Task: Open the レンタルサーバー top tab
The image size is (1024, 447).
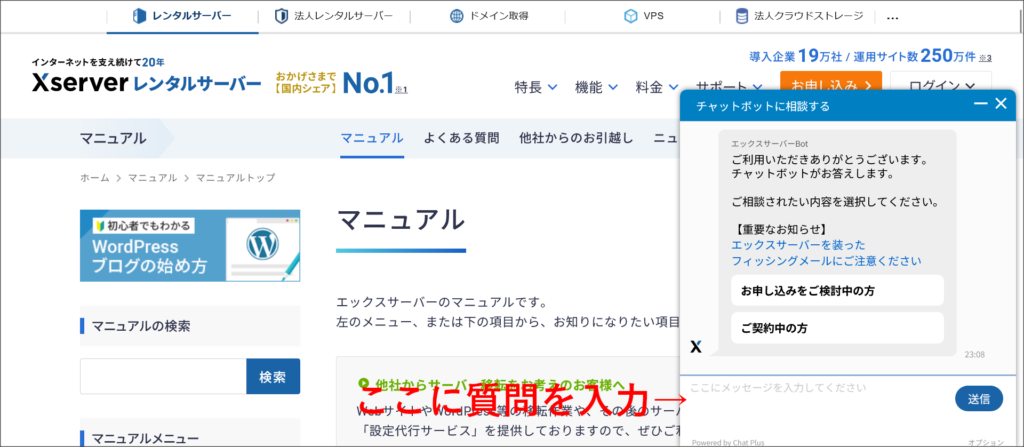Action: click(x=182, y=16)
